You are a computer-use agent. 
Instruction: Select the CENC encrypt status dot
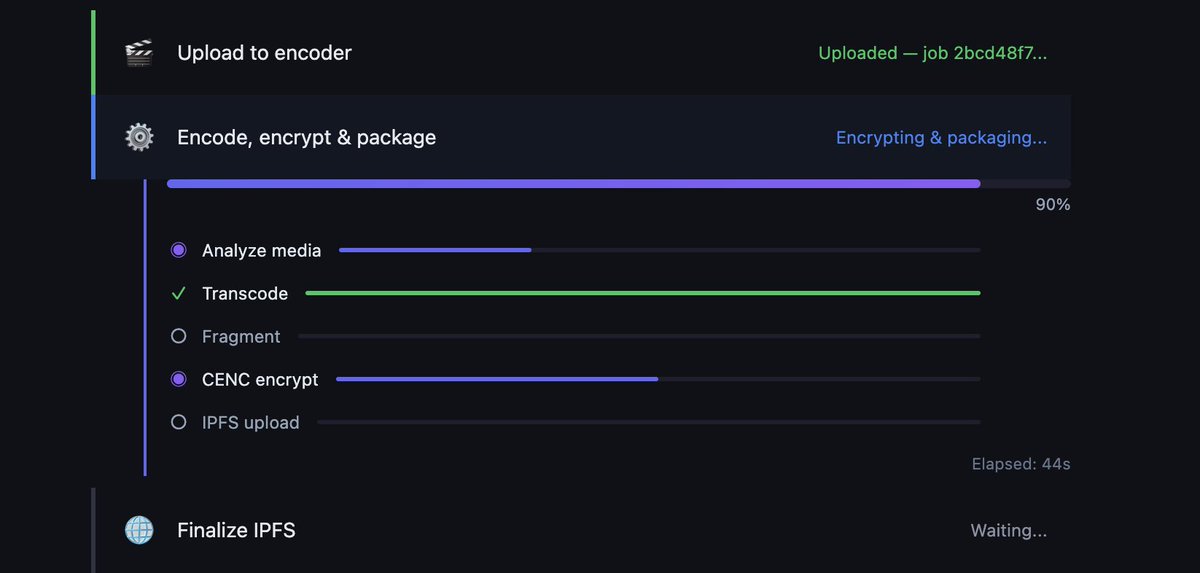tap(178, 379)
